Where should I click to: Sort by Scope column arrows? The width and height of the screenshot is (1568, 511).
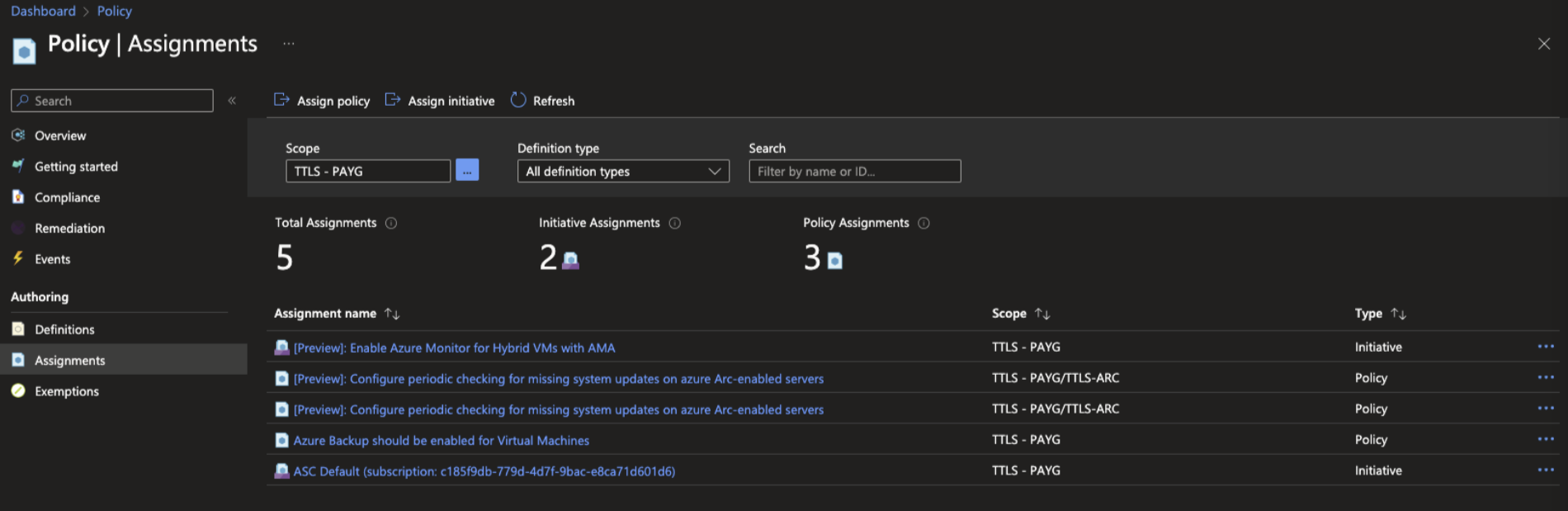tap(1042, 314)
